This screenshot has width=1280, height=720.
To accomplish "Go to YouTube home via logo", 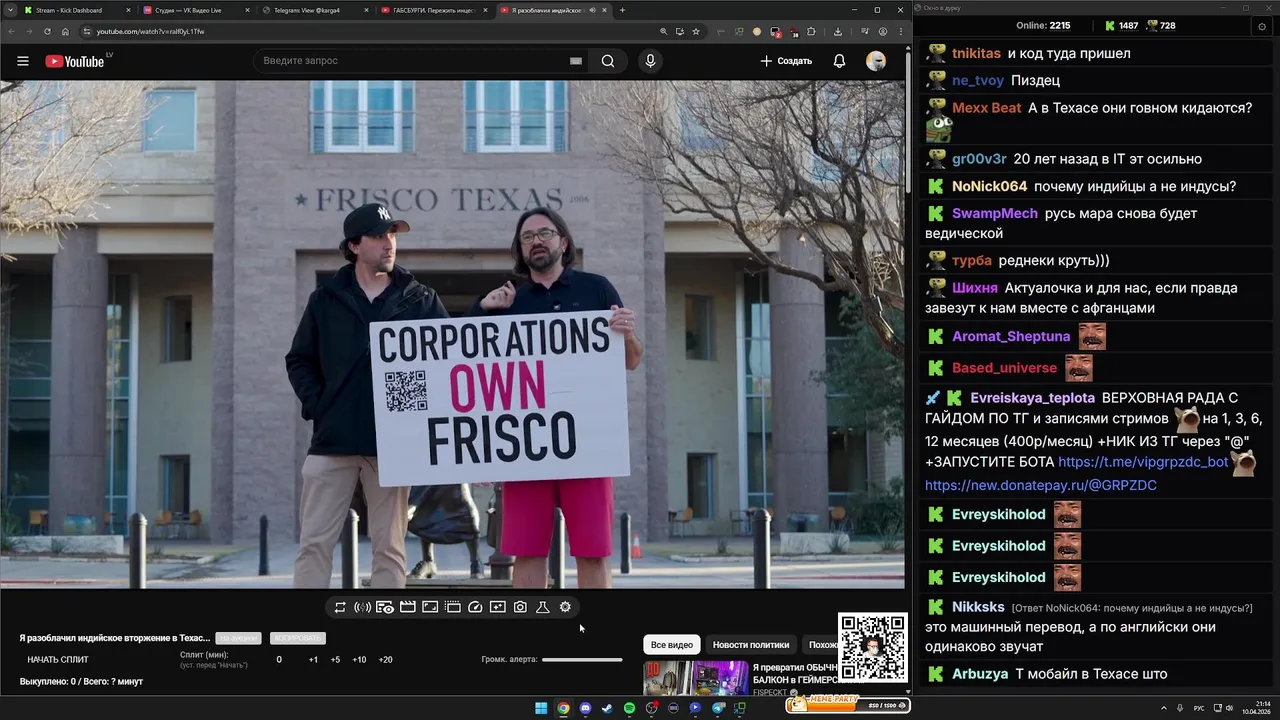I will (x=75, y=61).
